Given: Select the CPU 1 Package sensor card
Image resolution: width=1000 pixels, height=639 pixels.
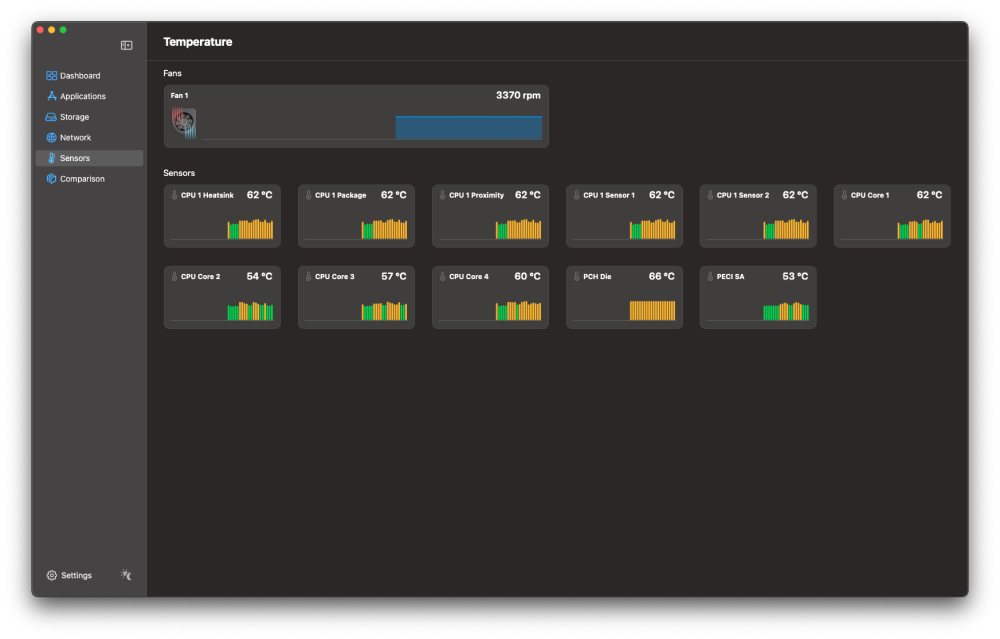Looking at the screenshot, I should click(x=357, y=216).
